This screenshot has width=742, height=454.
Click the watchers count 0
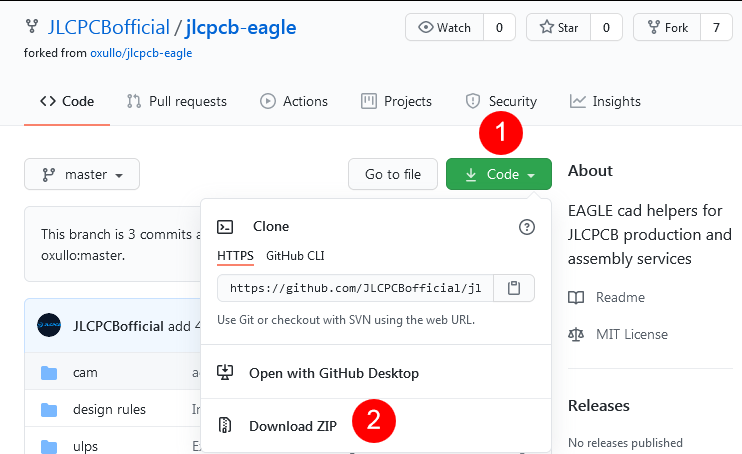pos(499,27)
